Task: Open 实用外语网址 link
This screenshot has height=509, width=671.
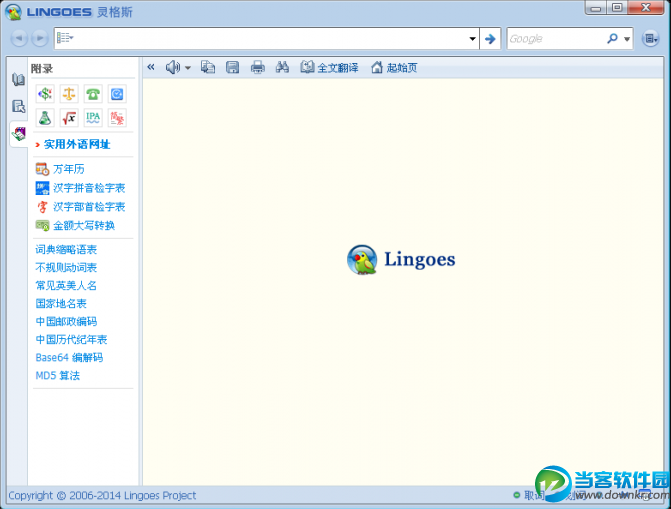Action: coord(77,144)
